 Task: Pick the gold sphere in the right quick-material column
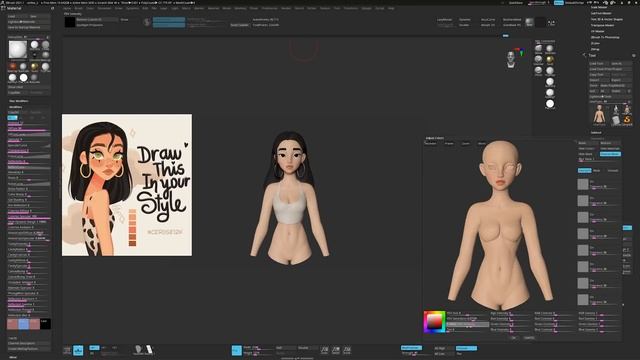click(x=550, y=60)
